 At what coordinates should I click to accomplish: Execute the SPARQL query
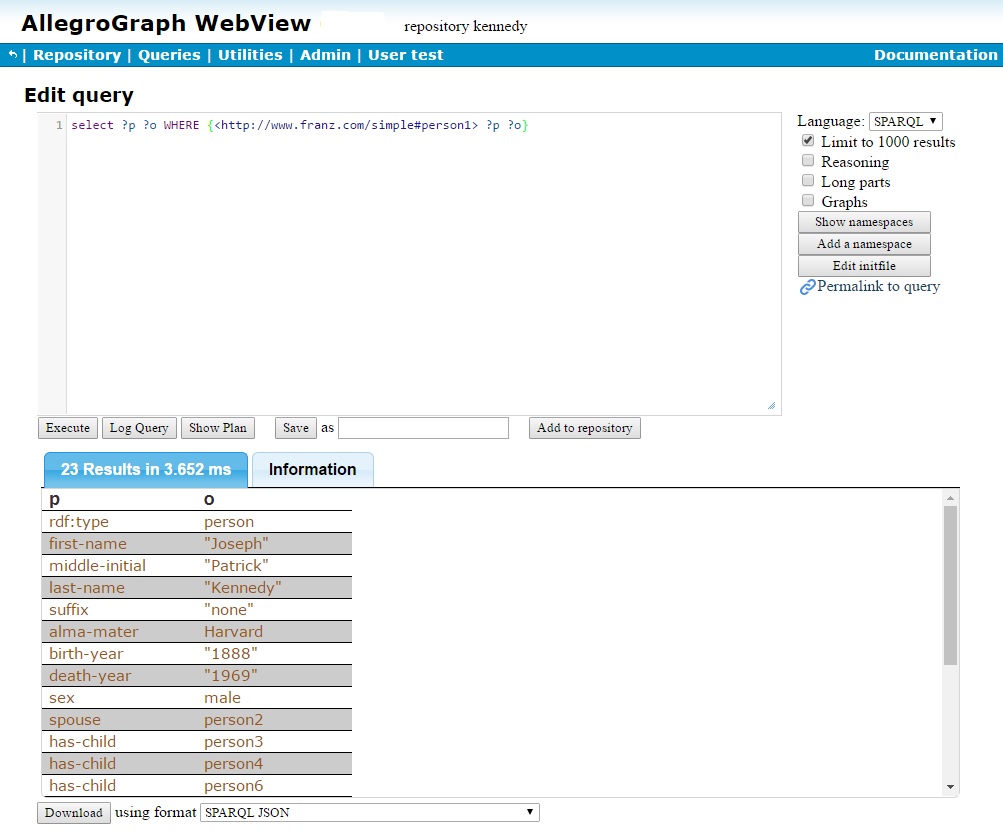pyautogui.click(x=67, y=427)
